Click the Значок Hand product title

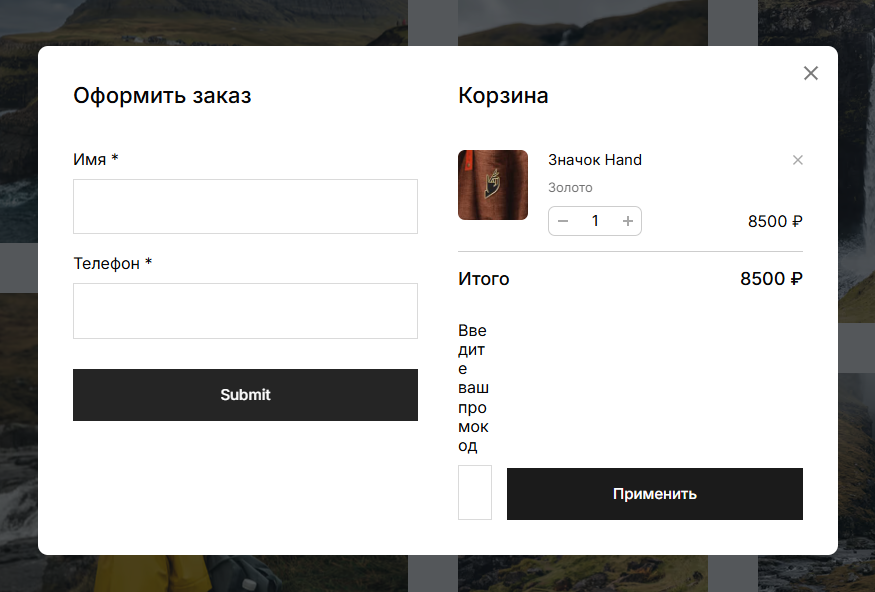[x=595, y=160]
